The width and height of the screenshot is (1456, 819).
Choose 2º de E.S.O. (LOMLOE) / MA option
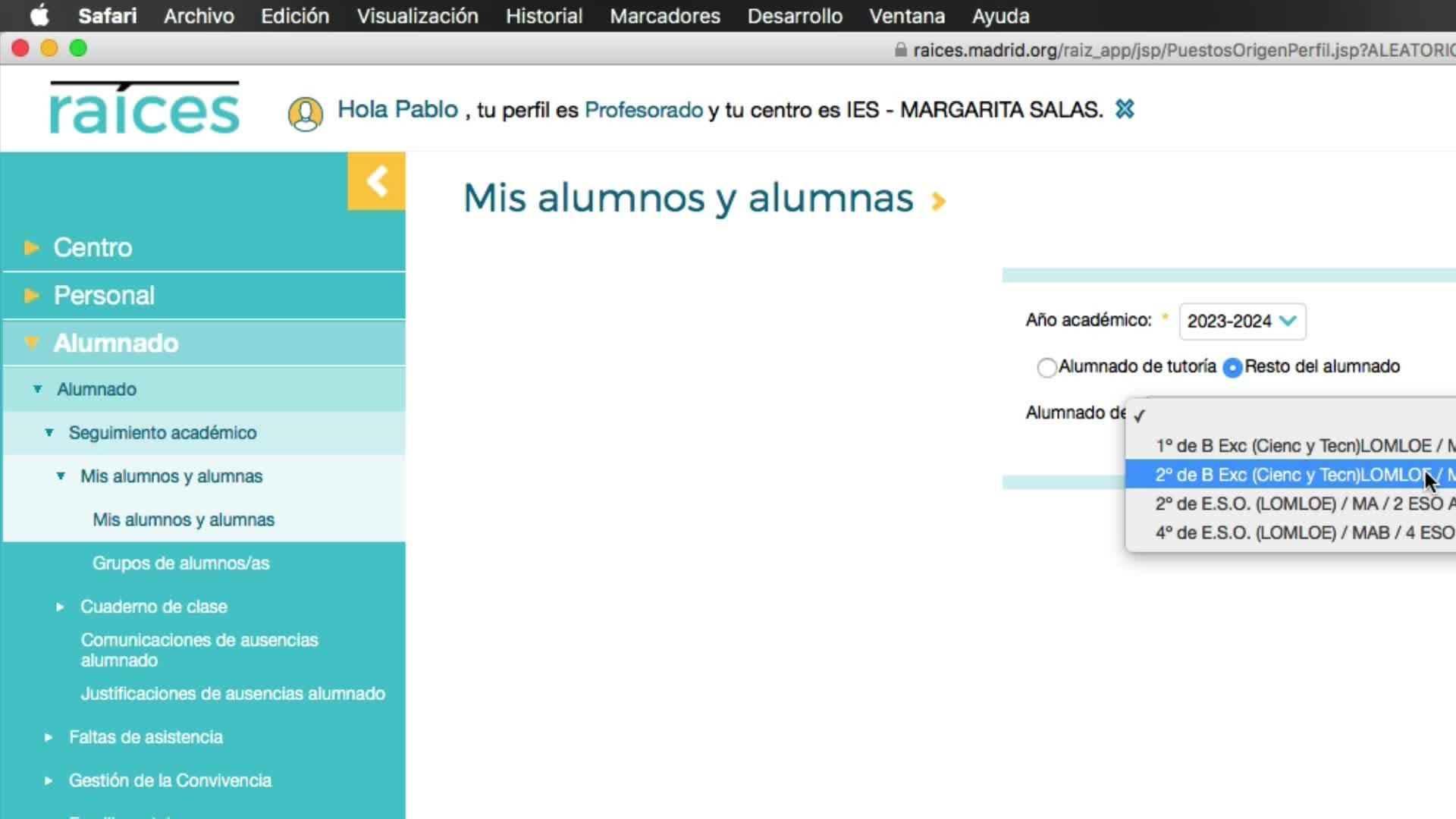click(x=1289, y=504)
